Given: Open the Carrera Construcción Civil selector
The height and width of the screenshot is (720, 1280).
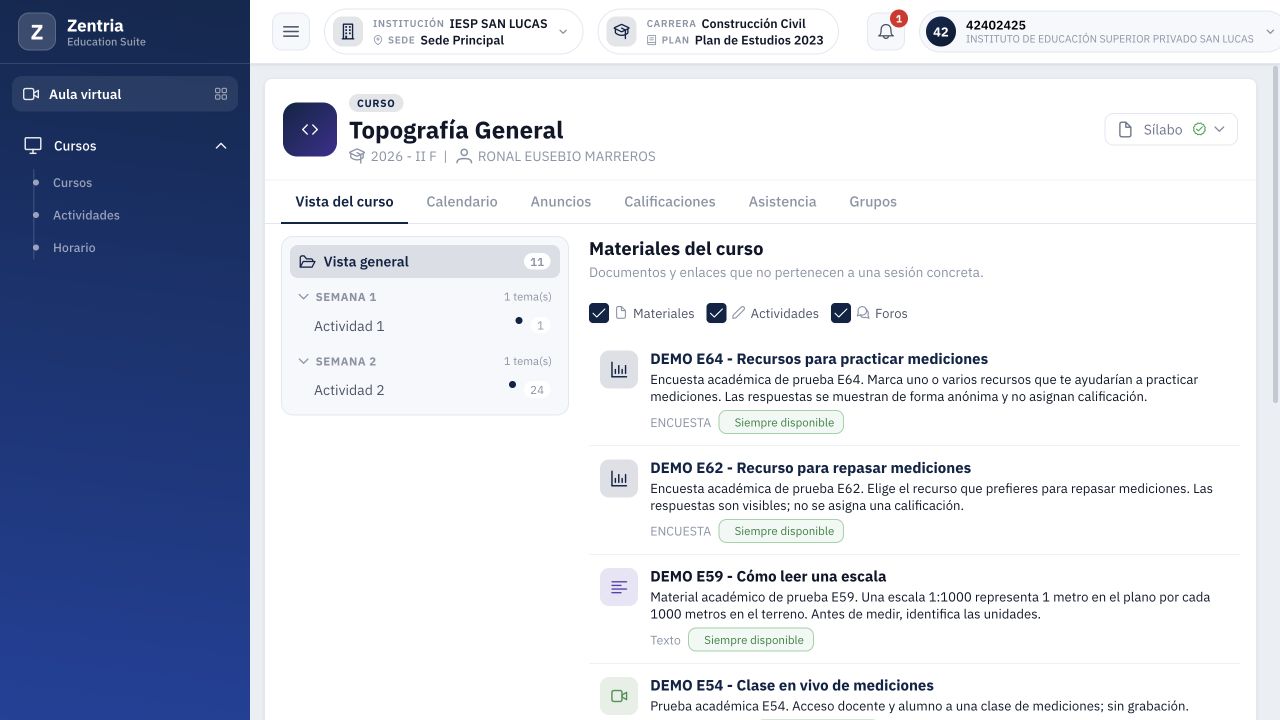Looking at the screenshot, I should 718,32.
